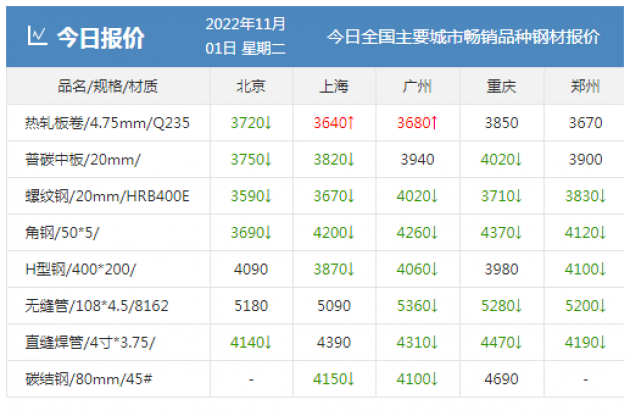This screenshot has width=630, height=416.
Task: Click the 今日全国主要城市畅销品种钢材报价 heading
Action: pyautogui.click(x=463, y=37)
